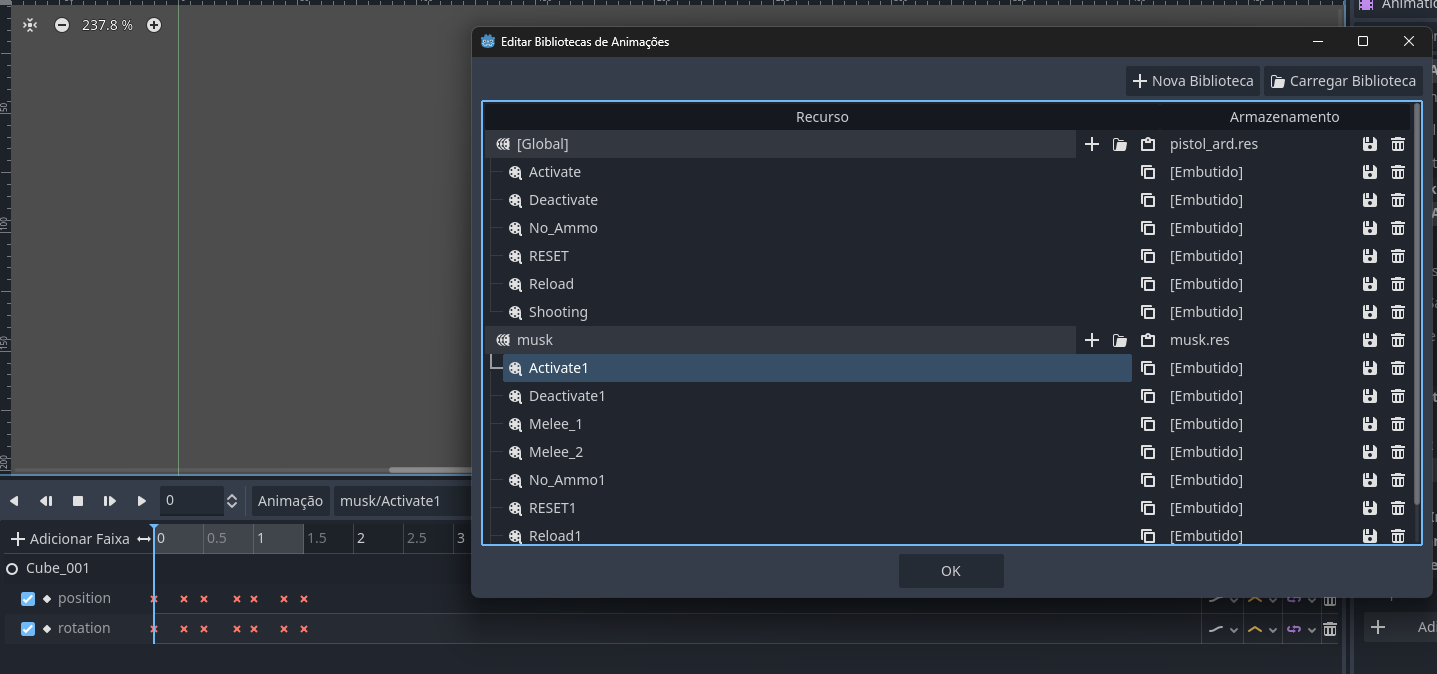Delete the Melee_1 animation
Viewport: 1437px width, 674px height.
point(1398,424)
